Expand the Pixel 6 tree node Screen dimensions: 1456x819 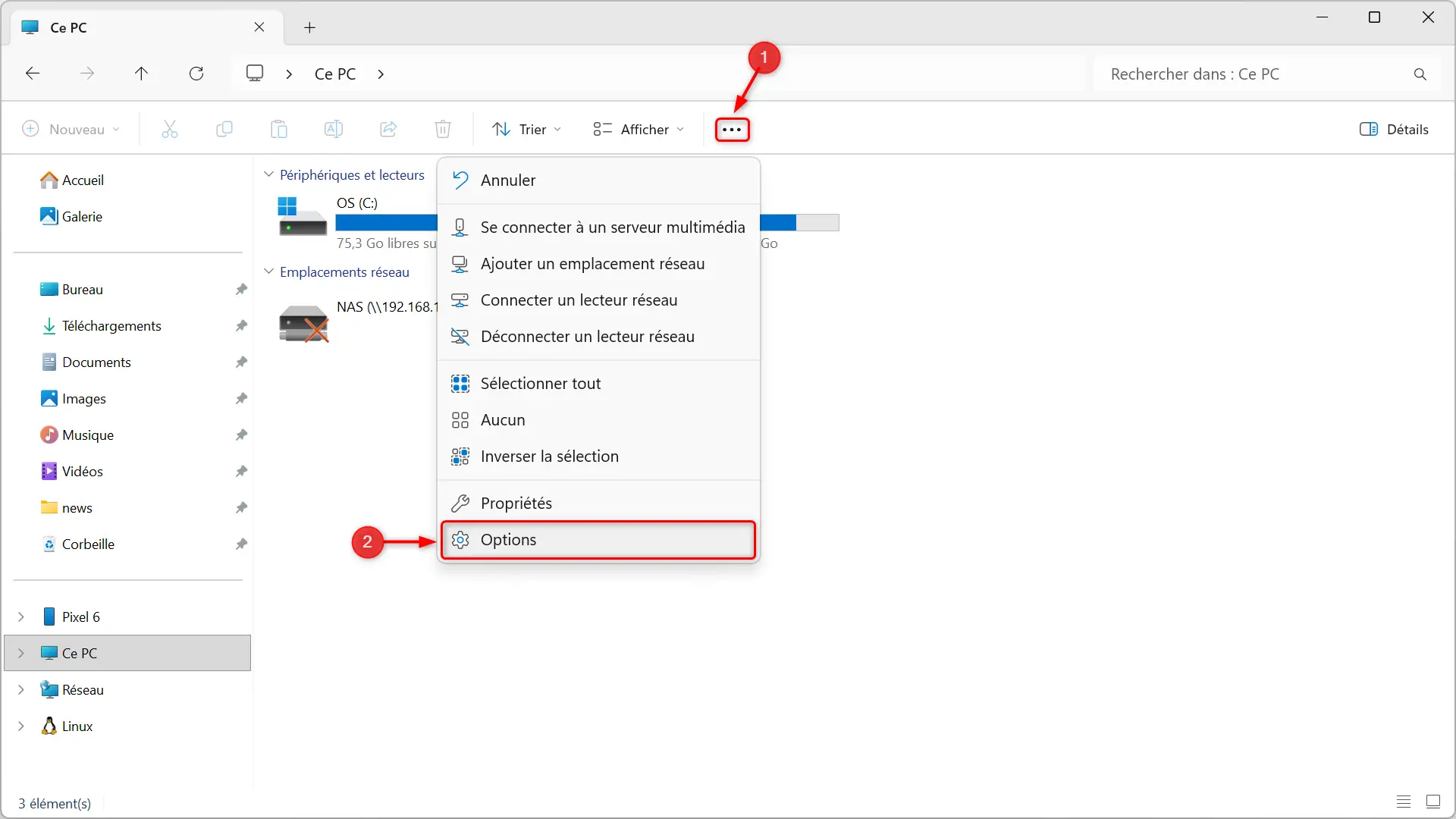pos(21,617)
